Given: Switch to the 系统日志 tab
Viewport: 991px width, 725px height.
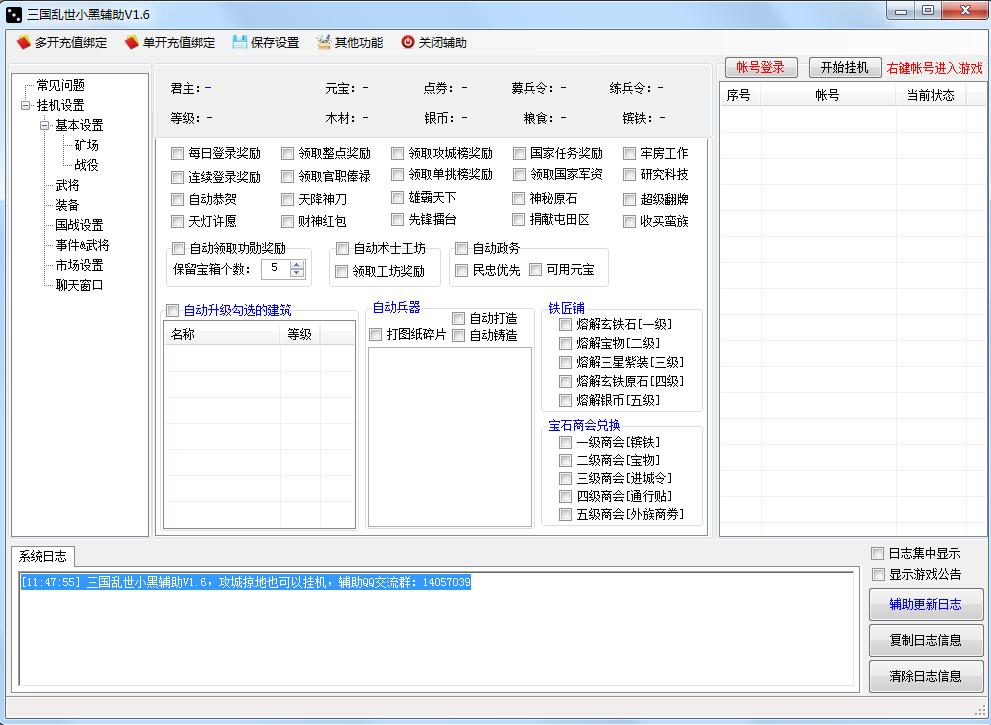Looking at the screenshot, I should (x=42, y=556).
